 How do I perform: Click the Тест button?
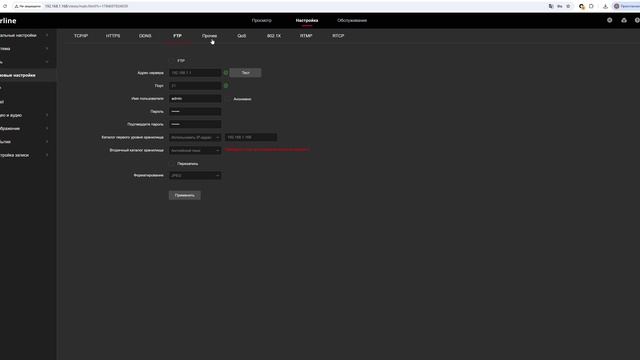coord(245,73)
